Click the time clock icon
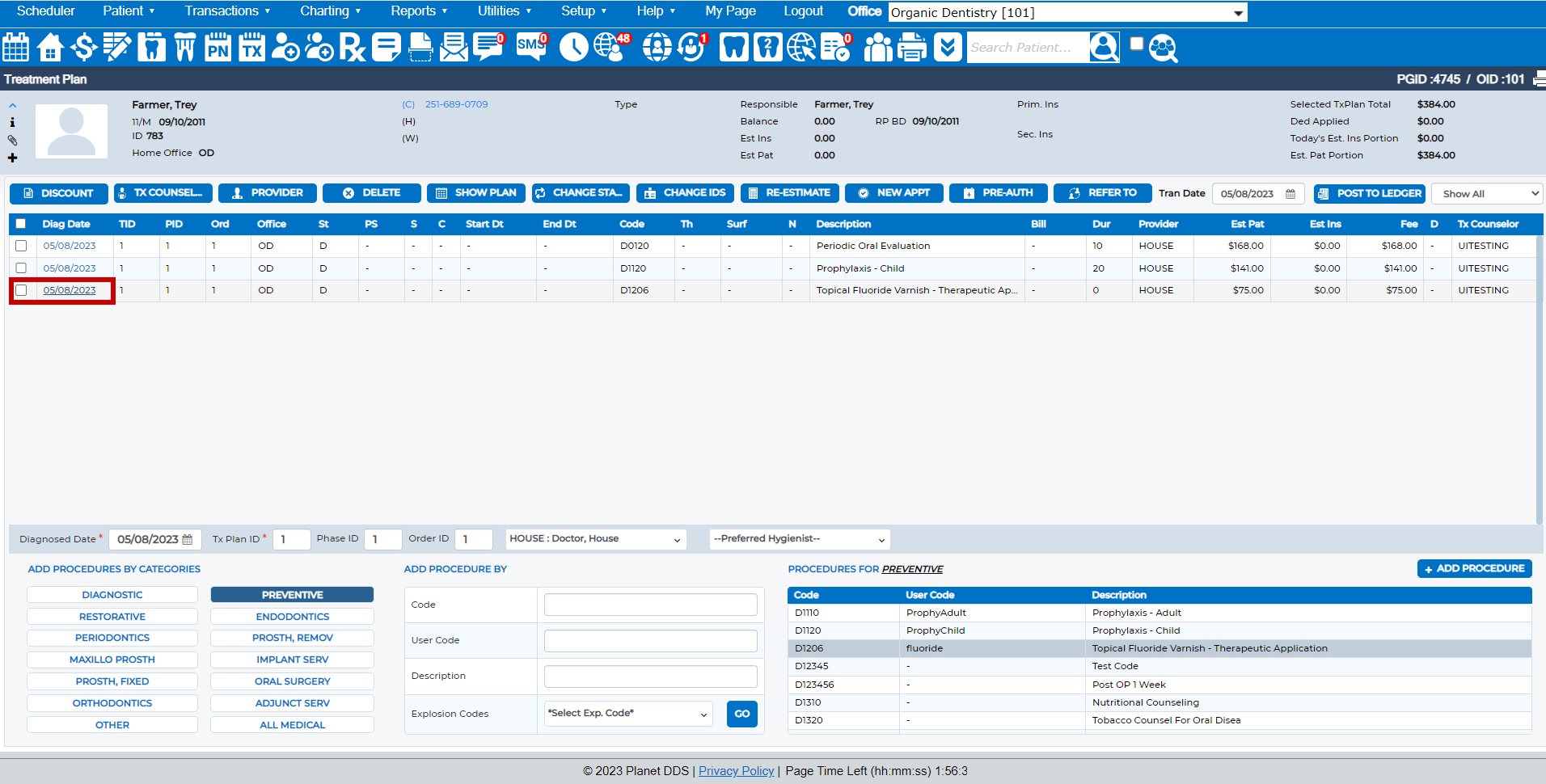The width and height of the screenshot is (1546, 784). pyautogui.click(x=573, y=48)
